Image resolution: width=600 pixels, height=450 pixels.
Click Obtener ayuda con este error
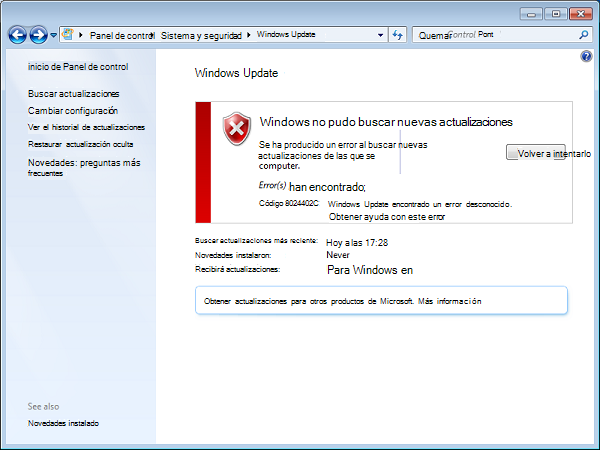point(387,217)
